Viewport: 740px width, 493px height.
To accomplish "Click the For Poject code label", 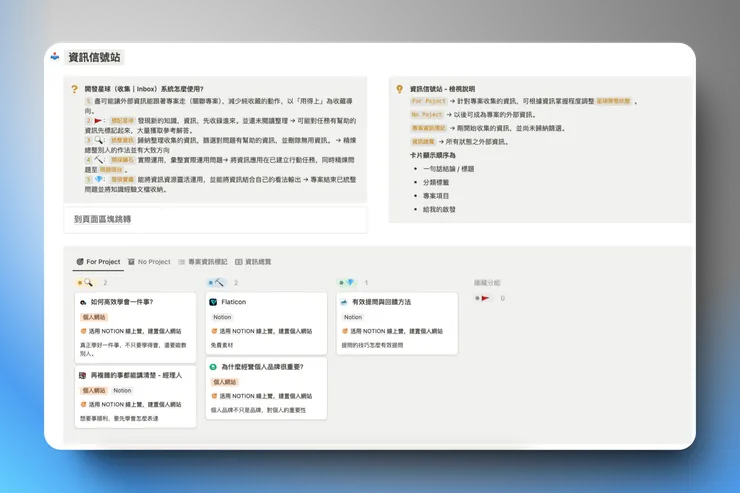I will pyautogui.click(x=428, y=101).
